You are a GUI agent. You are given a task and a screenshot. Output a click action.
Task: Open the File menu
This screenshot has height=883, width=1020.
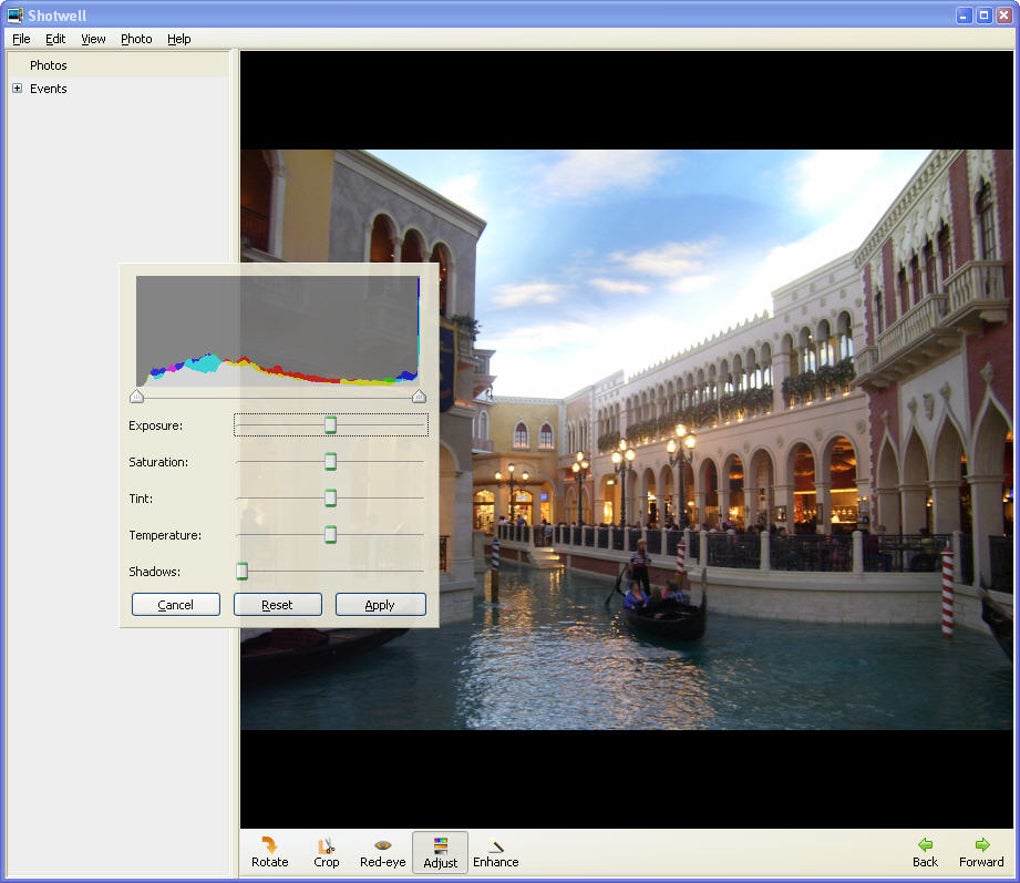tap(21, 39)
